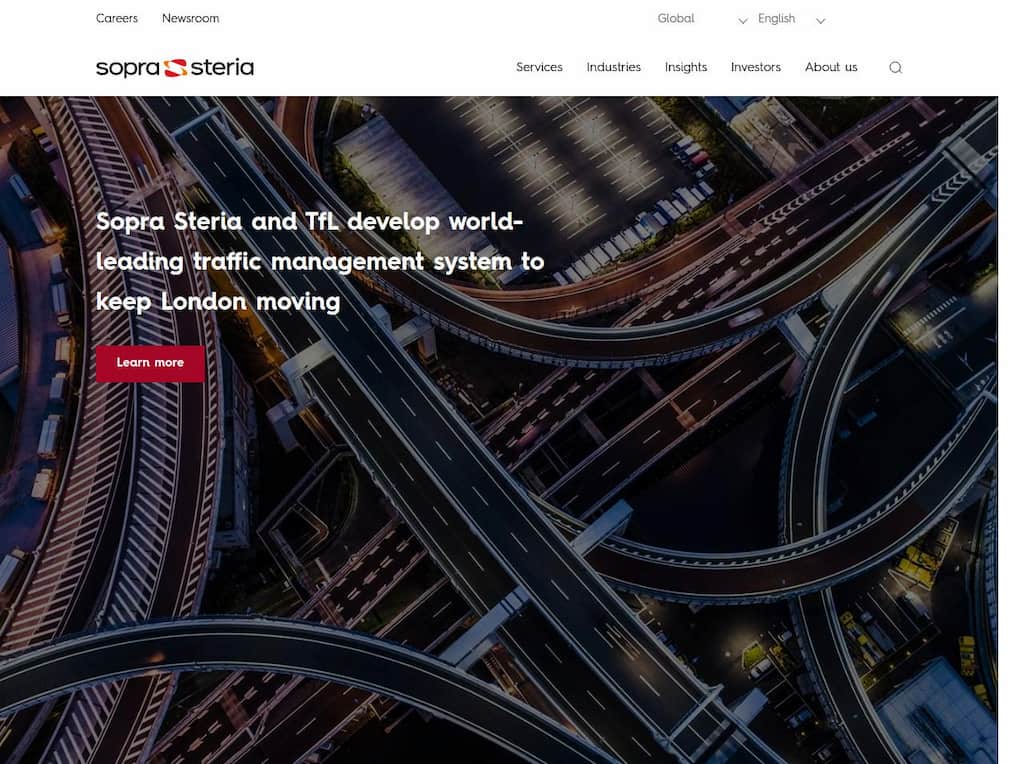
Task: Open the Investors section
Action: coord(756,67)
